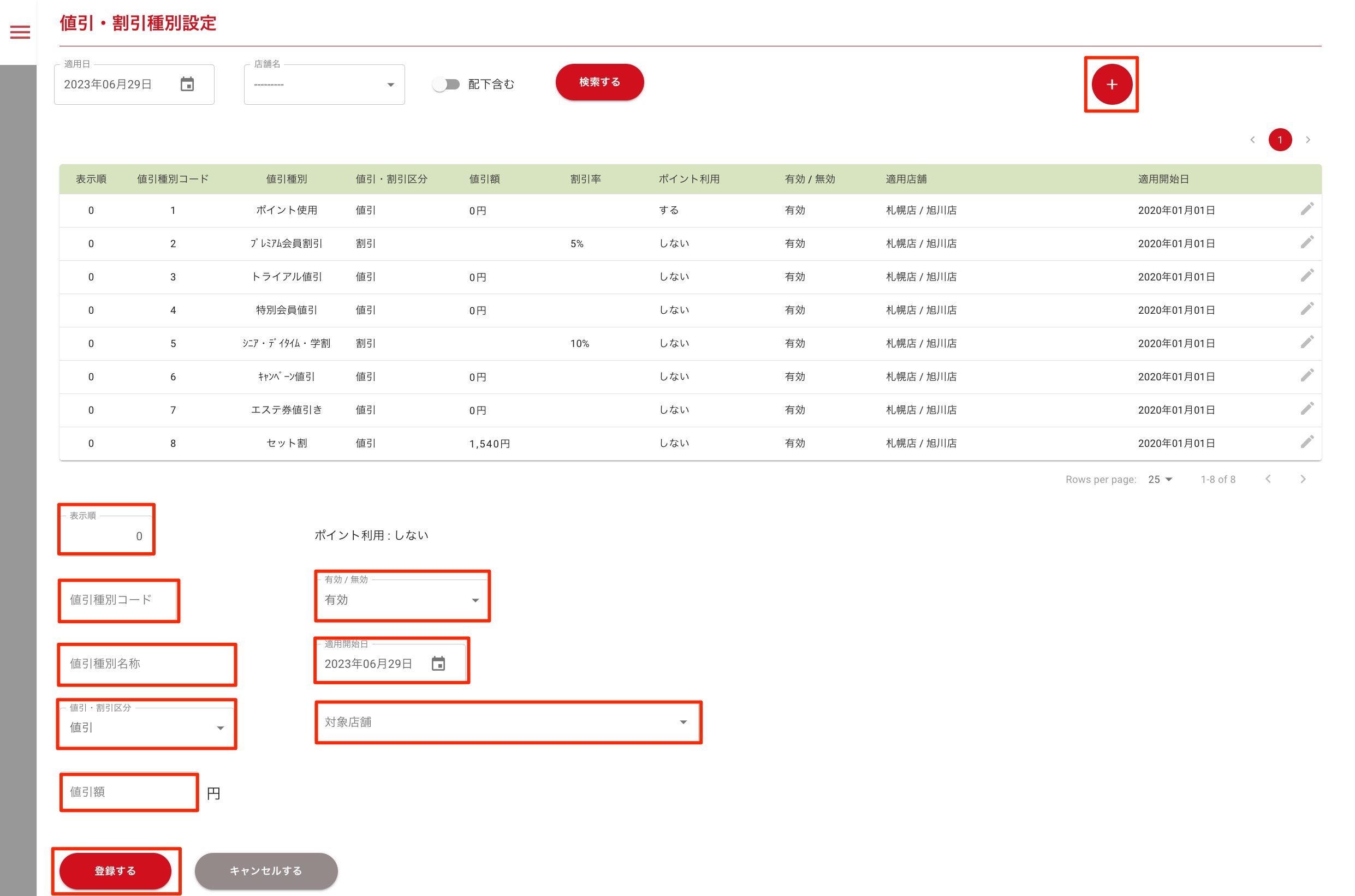Edit the エステ券値引き row pencil icon
Screen dimensions: 1355x896
click(1306, 409)
